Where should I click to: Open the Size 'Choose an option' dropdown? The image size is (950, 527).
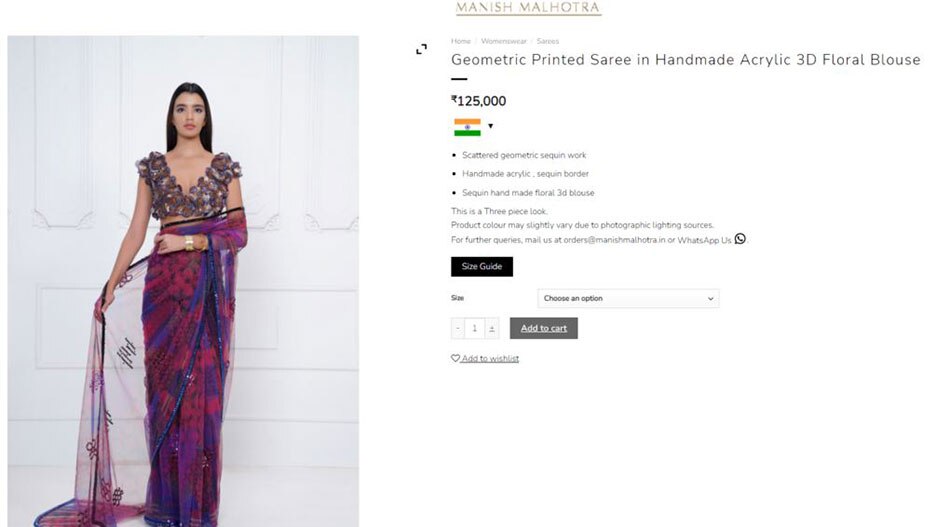click(628, 298)
